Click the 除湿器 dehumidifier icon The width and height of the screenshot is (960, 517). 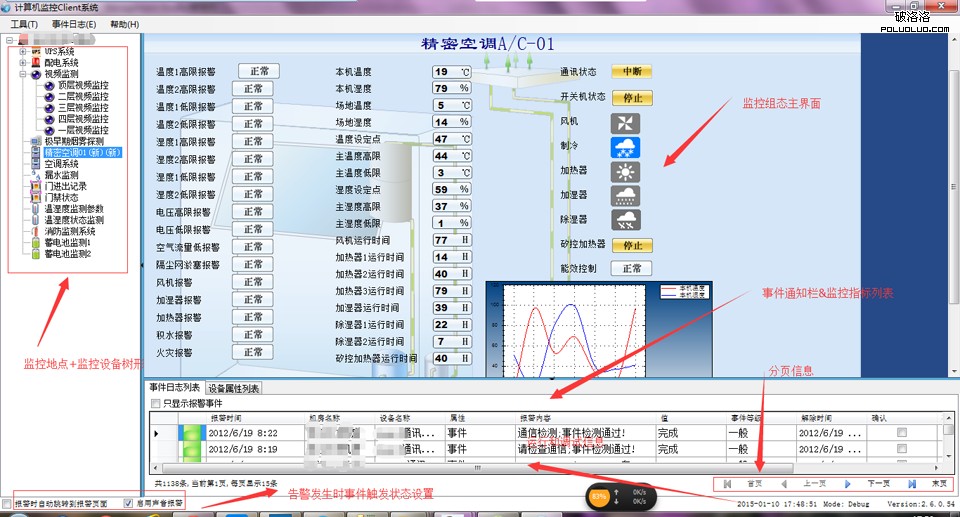(626, 220)
